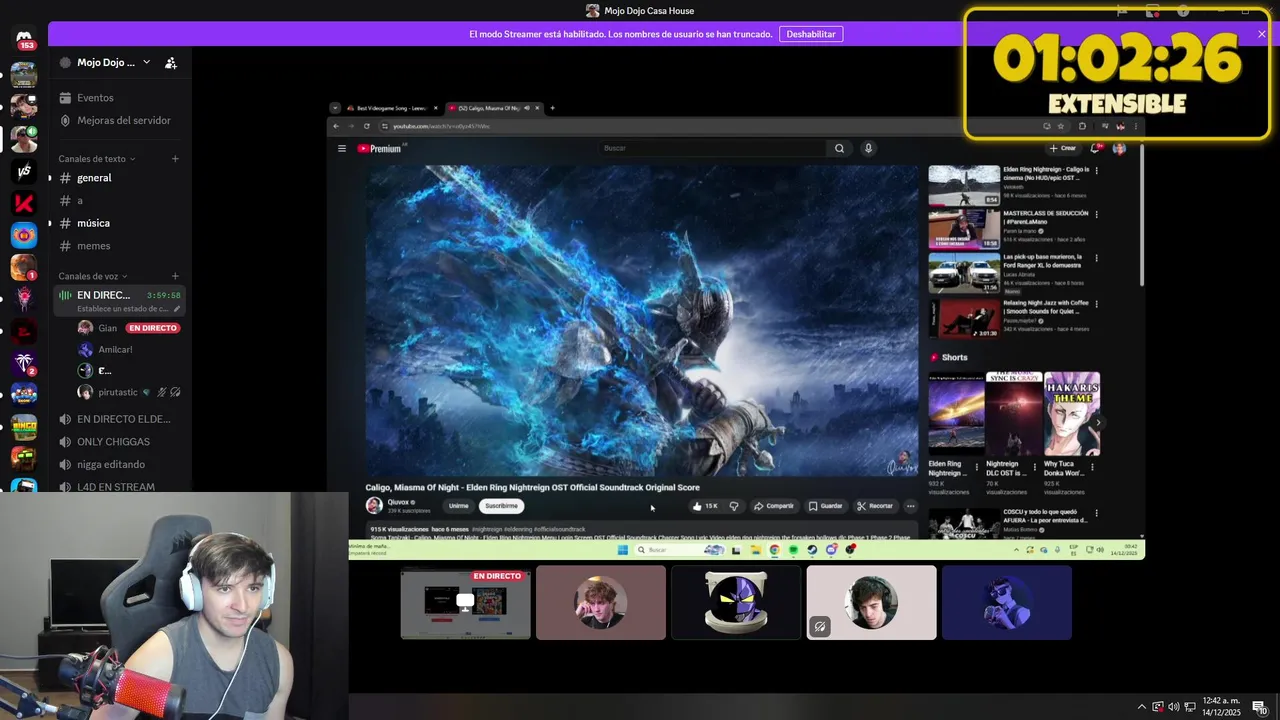1280x720 pixels.
Task: Select the VS server icon
Action: (24, 171)
